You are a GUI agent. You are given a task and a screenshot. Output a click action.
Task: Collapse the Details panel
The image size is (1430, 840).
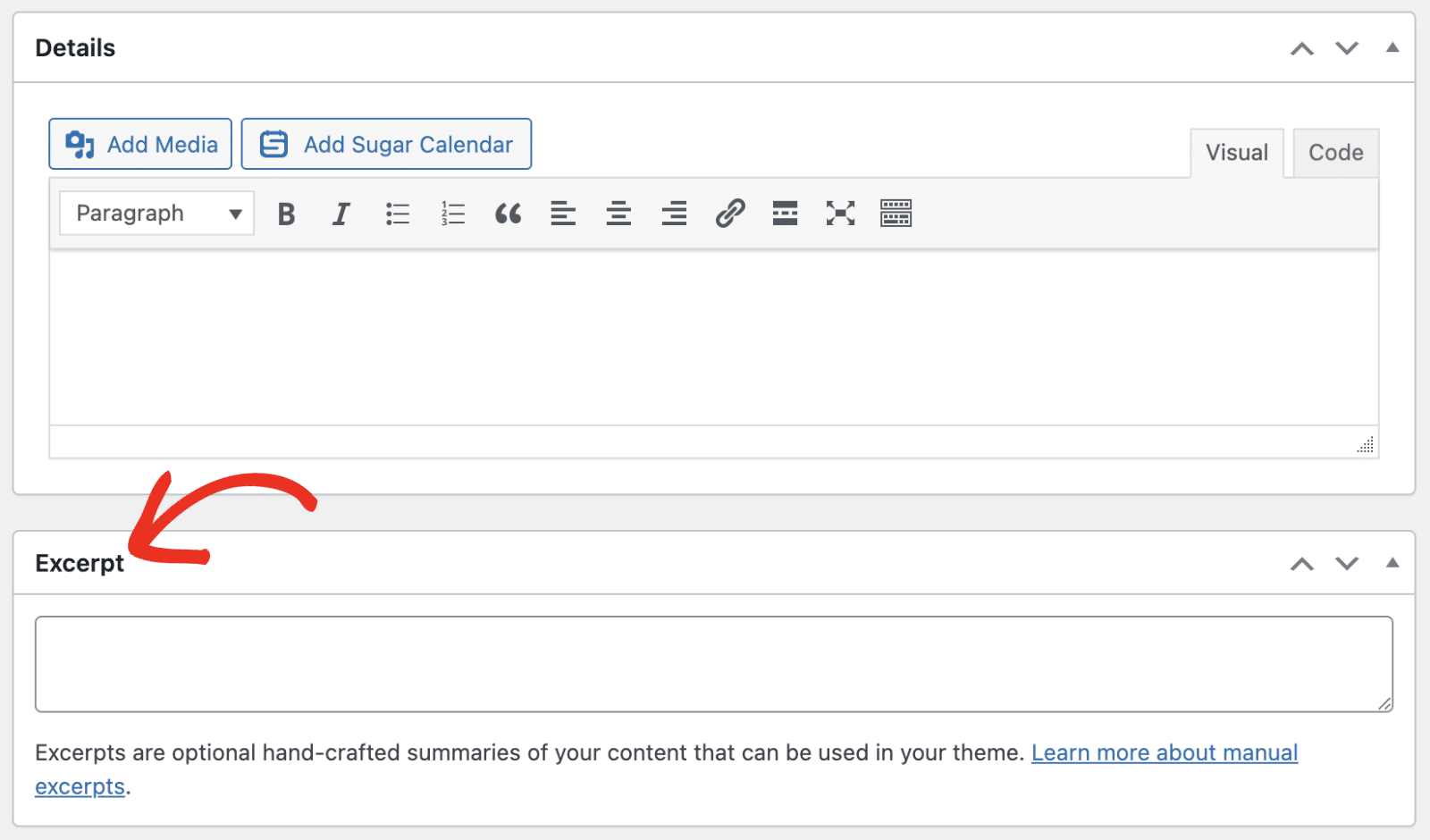click(1392, 48)
